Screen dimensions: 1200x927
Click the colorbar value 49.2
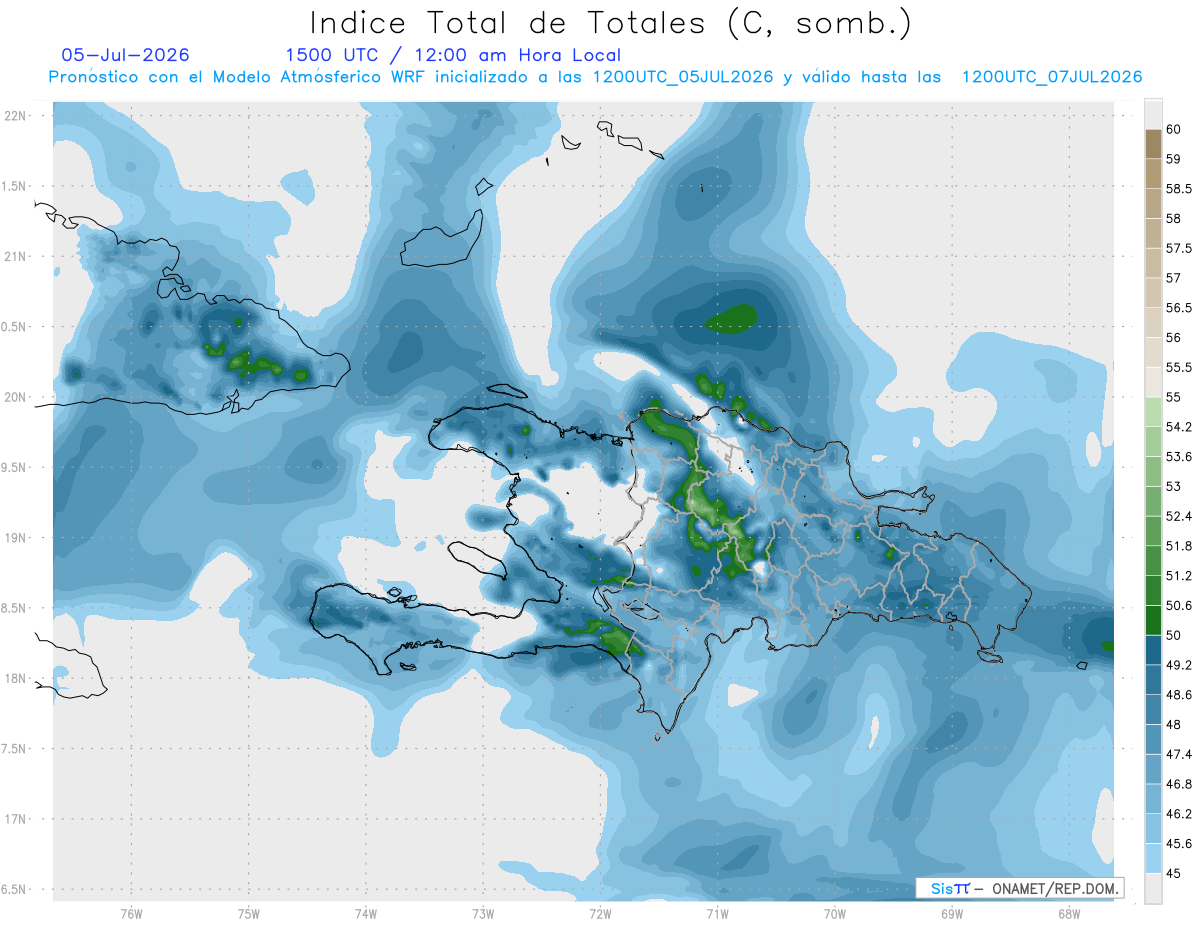pos(1179,665)
